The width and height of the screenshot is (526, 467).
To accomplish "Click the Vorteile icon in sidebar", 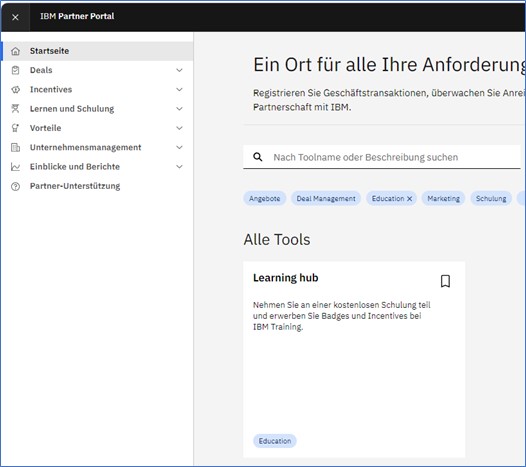I will point(15,128).
